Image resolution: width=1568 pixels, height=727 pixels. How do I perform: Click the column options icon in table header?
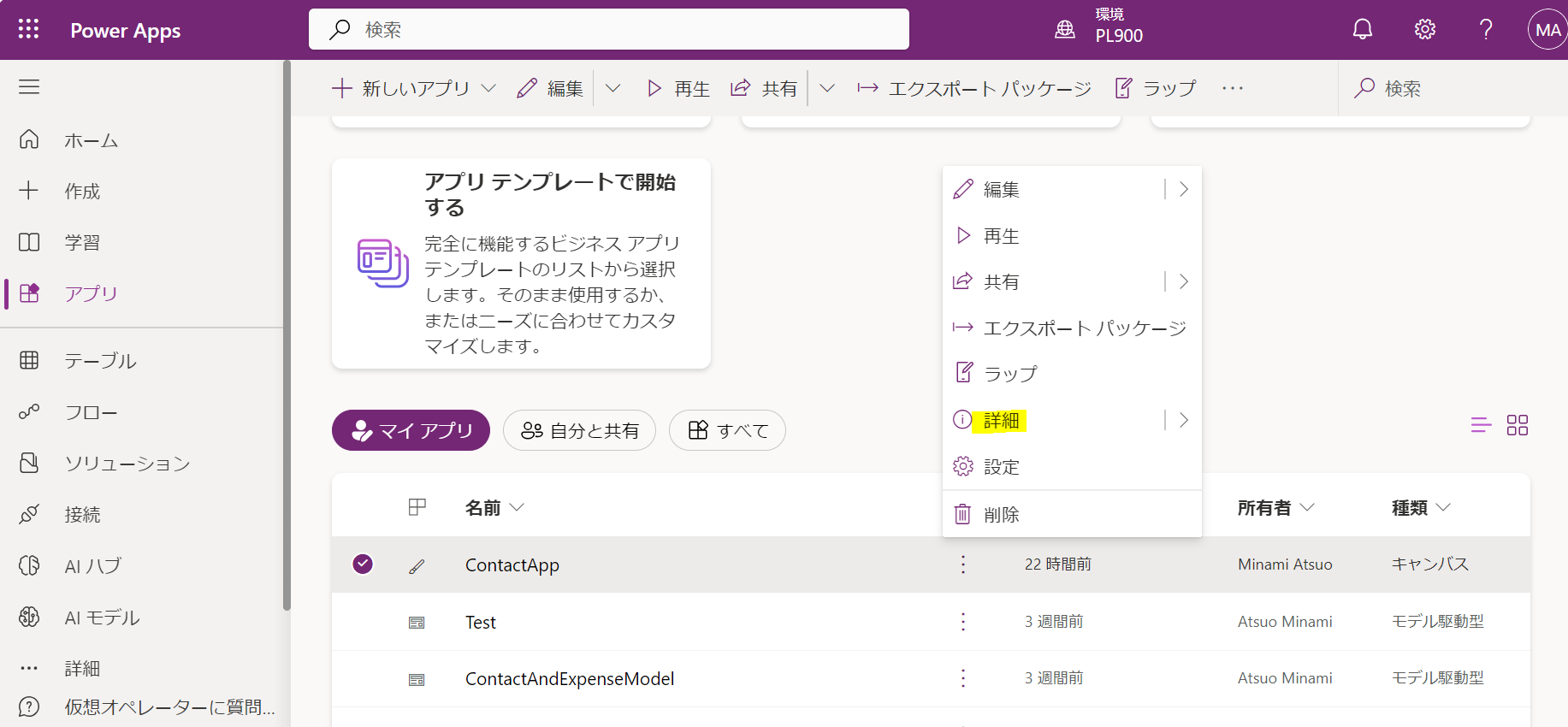417,507
